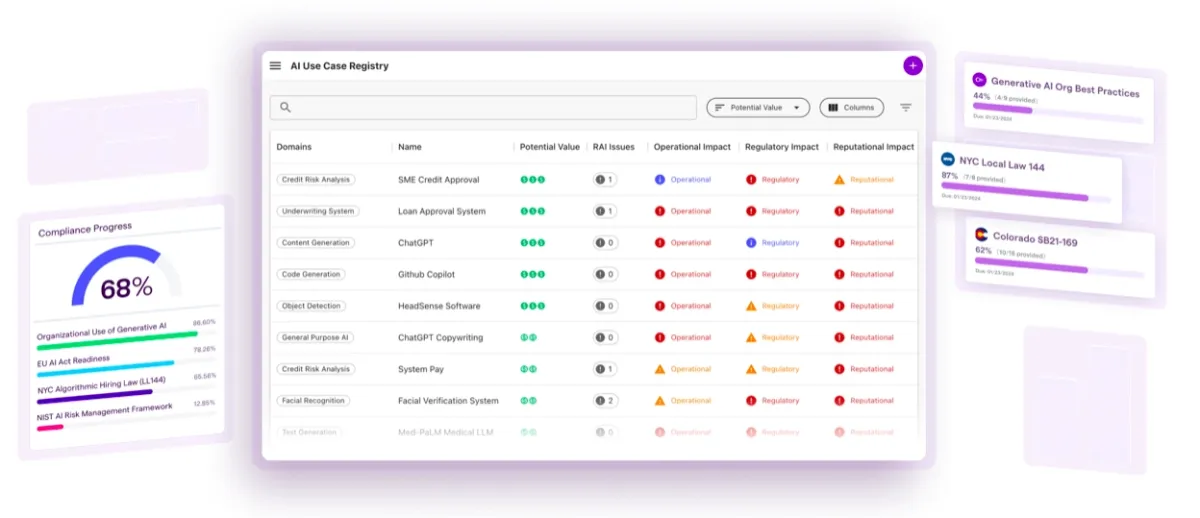Open the filter list icon right of Columns

(906, 108)
